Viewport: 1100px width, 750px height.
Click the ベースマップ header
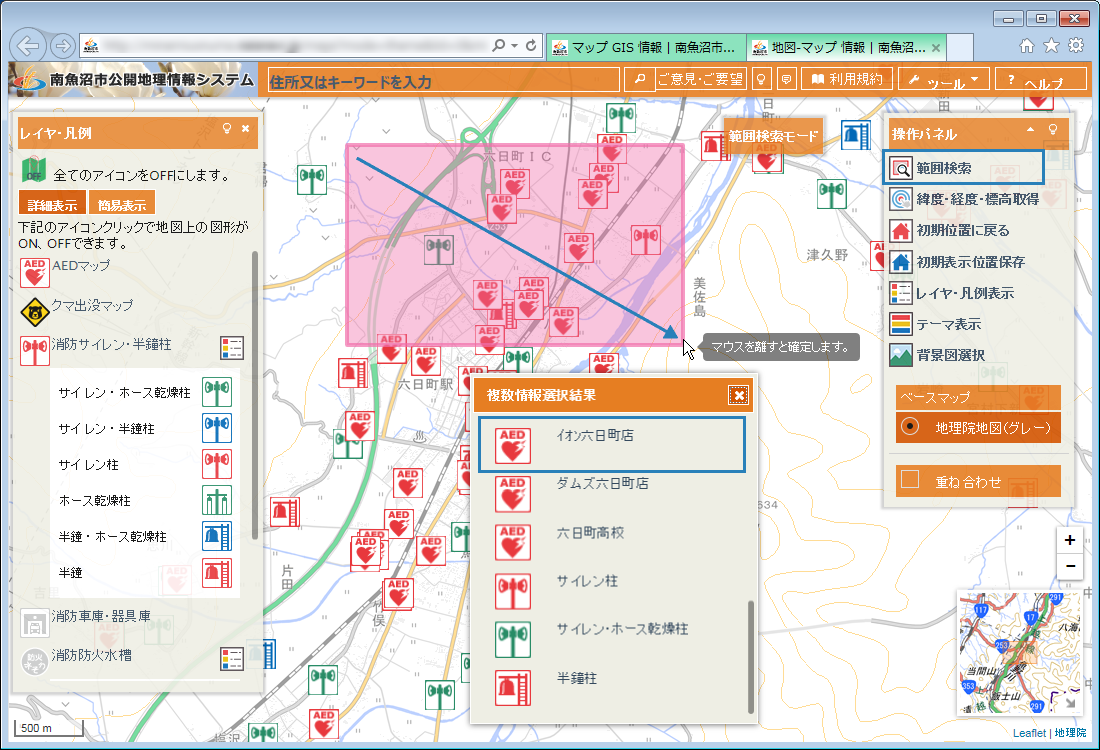[978, 397]
